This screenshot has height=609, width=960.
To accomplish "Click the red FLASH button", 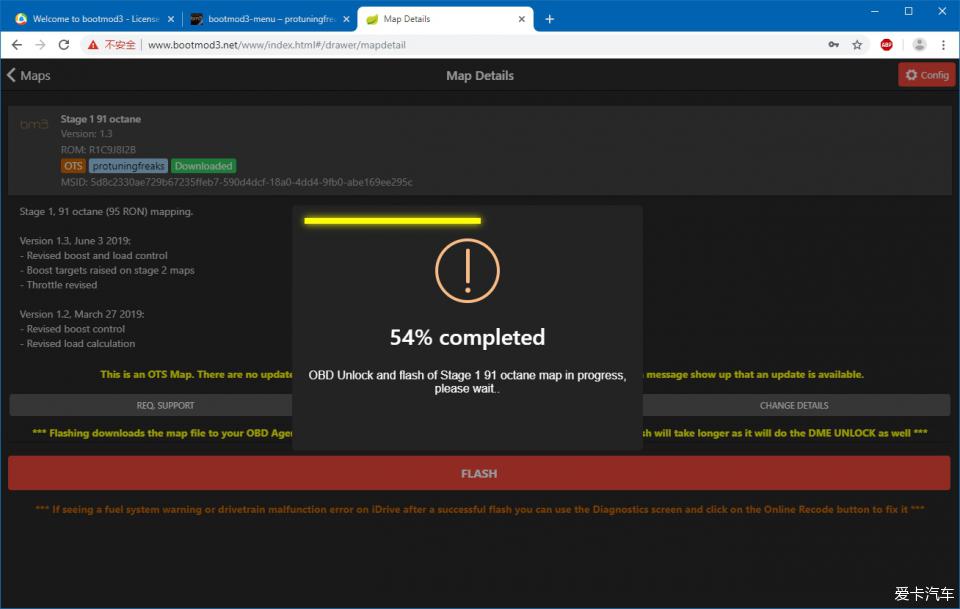I will coord(479,473).
